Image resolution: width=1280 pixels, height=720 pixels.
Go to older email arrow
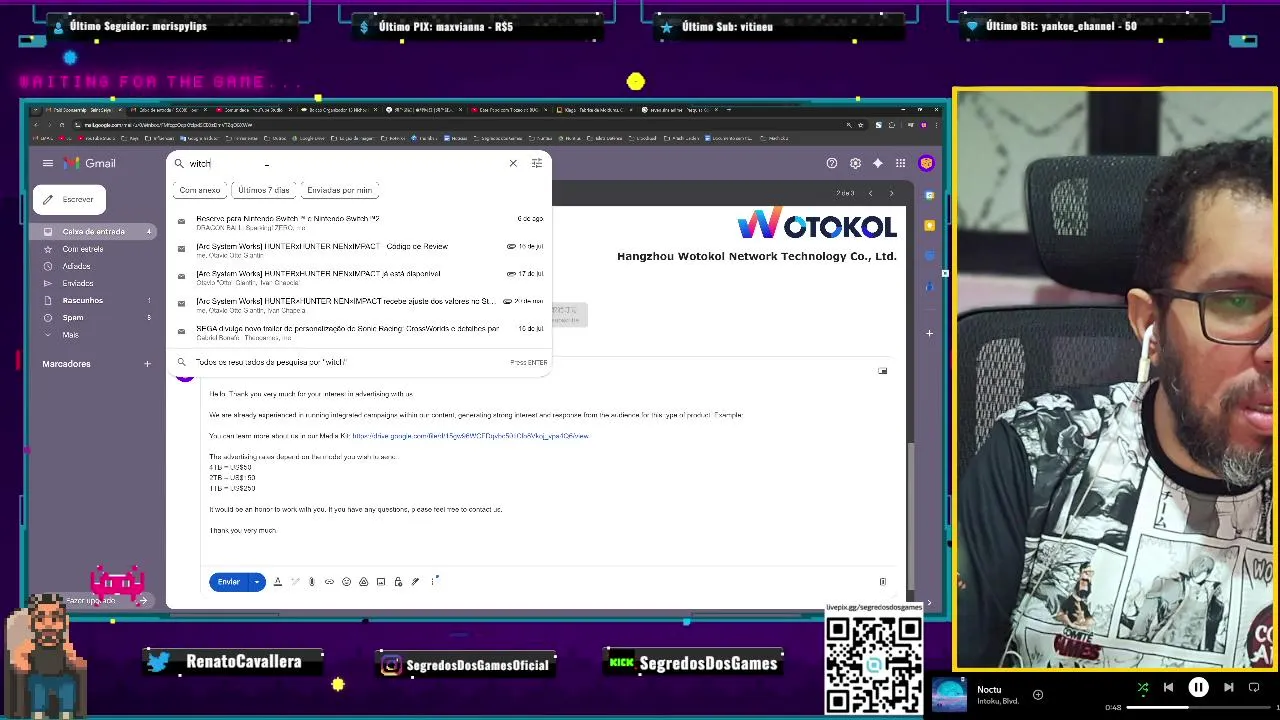(891, 193)
